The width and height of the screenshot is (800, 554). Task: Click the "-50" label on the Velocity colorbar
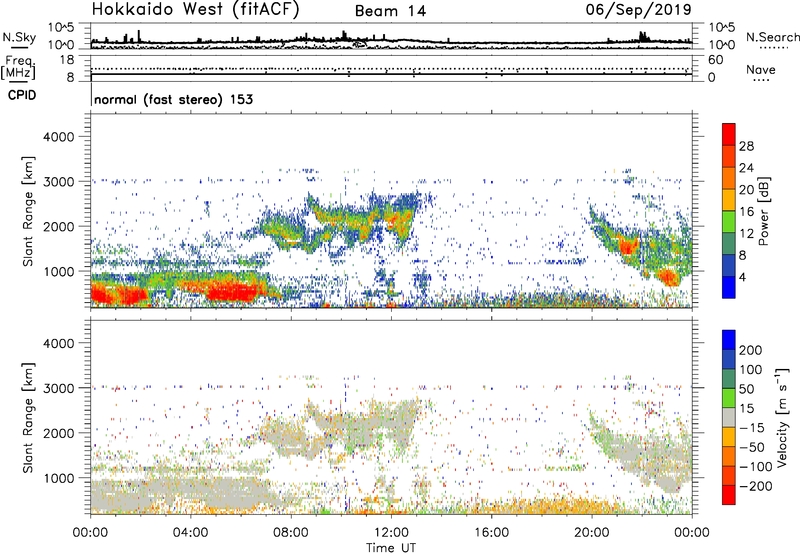pyautogui.click(x=751, y=447)
